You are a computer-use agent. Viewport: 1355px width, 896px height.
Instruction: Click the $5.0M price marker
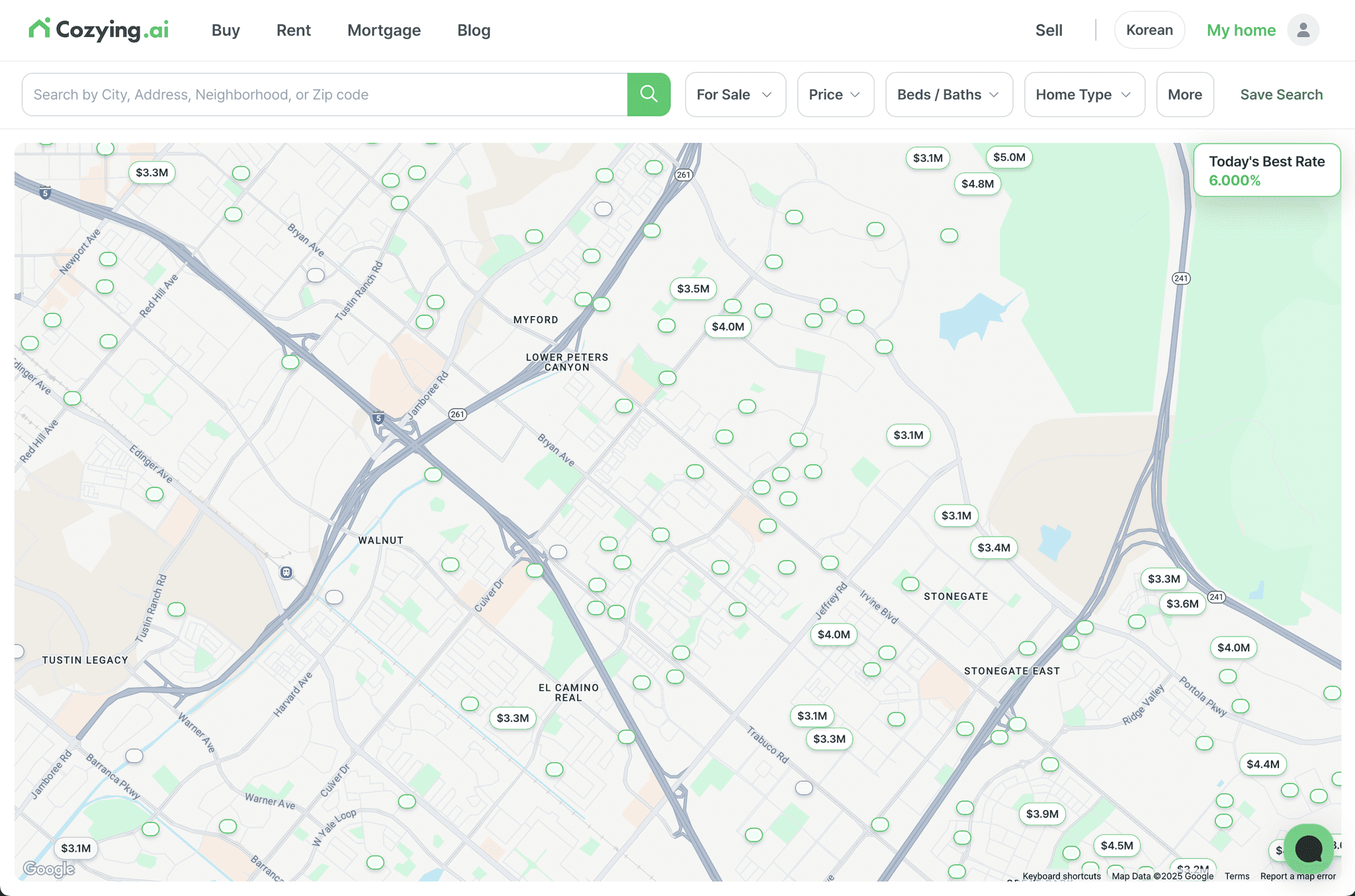pyautogui.click(x=1008, y=157)
